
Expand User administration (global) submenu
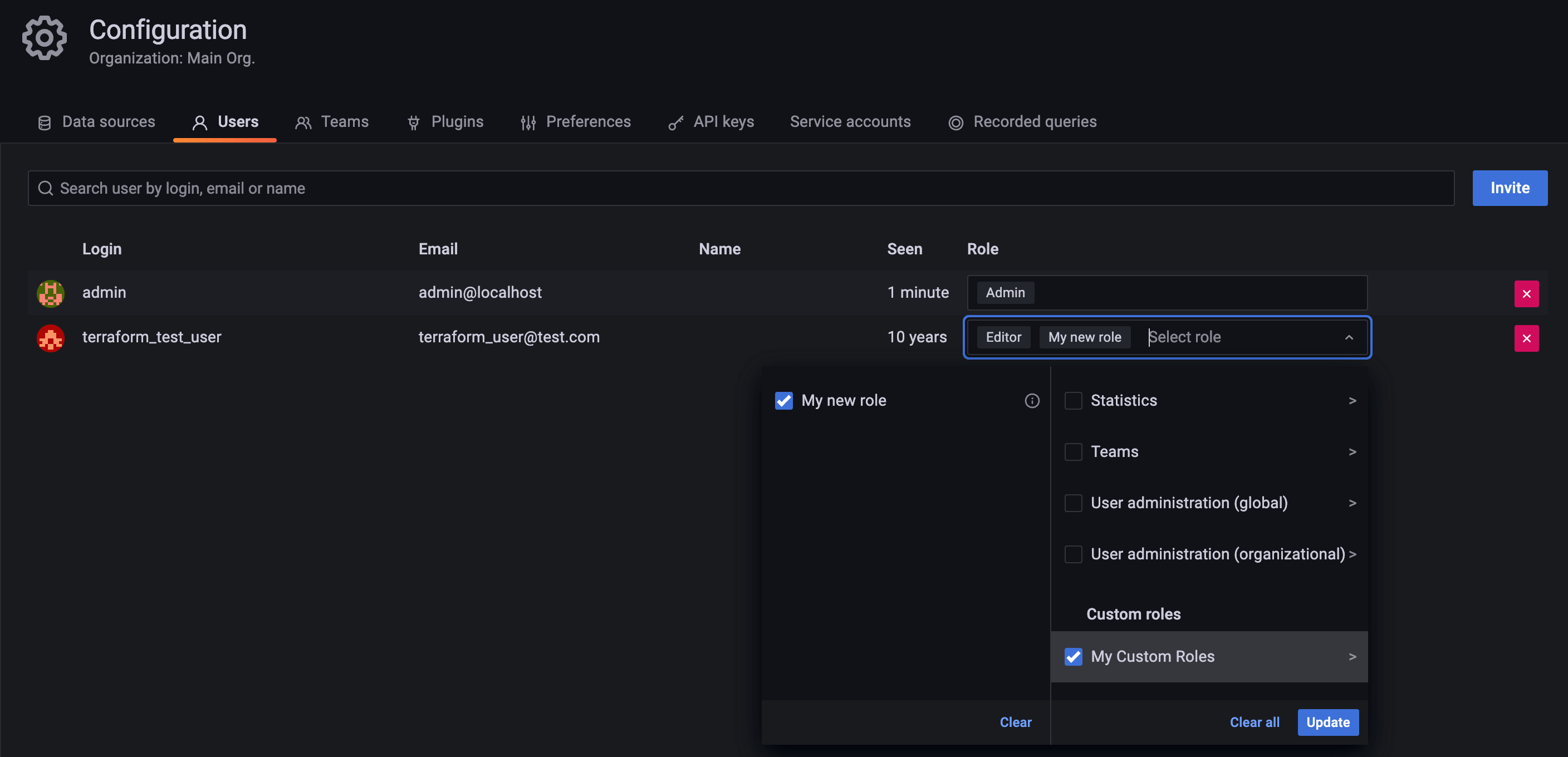(1353, 503)
